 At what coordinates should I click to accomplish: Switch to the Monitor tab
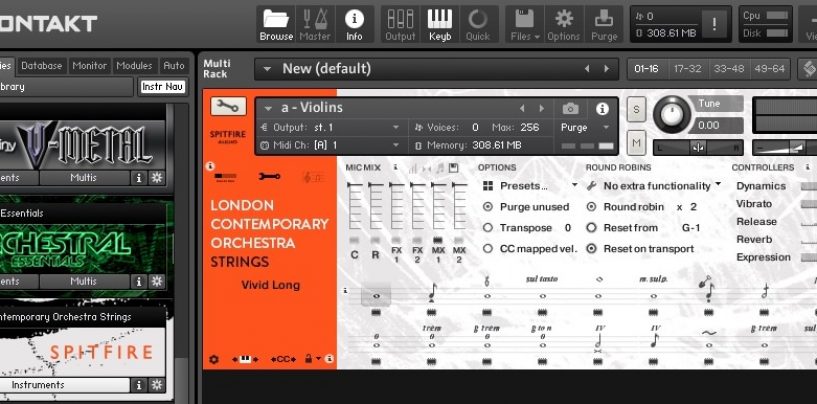[90, 66]
